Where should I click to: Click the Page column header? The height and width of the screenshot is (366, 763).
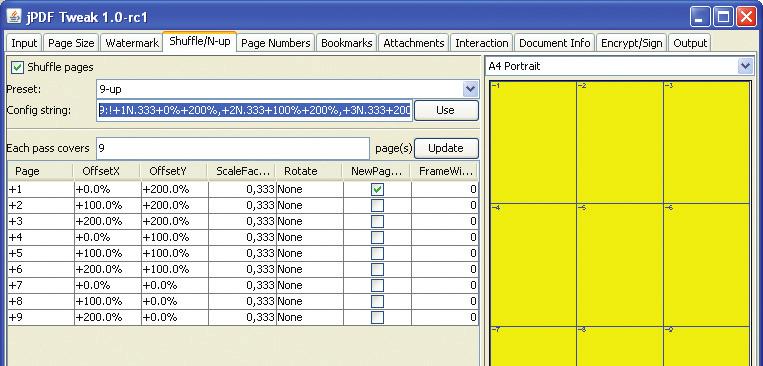[40, 171]
